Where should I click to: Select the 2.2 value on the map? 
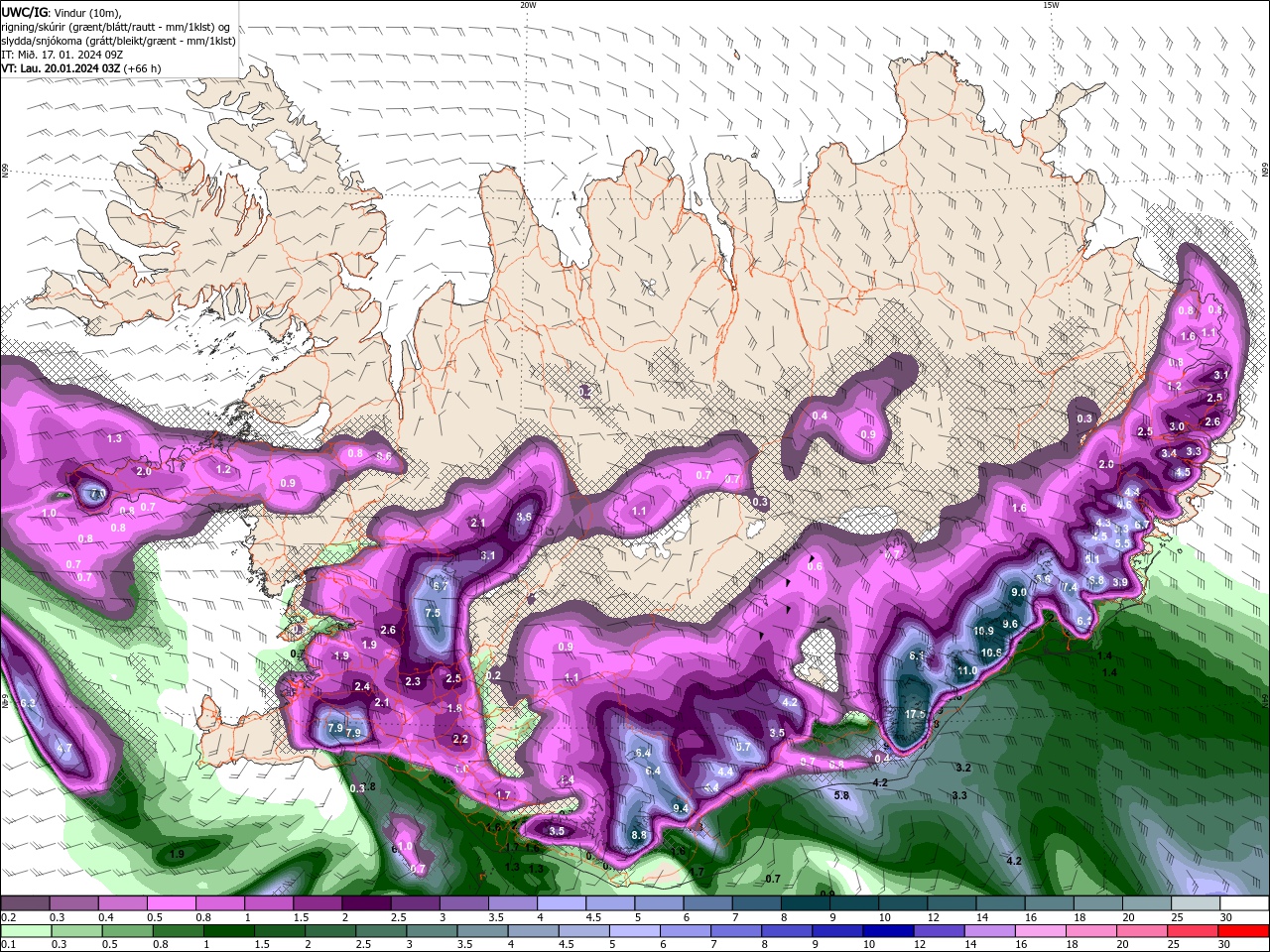pos(460,739)
